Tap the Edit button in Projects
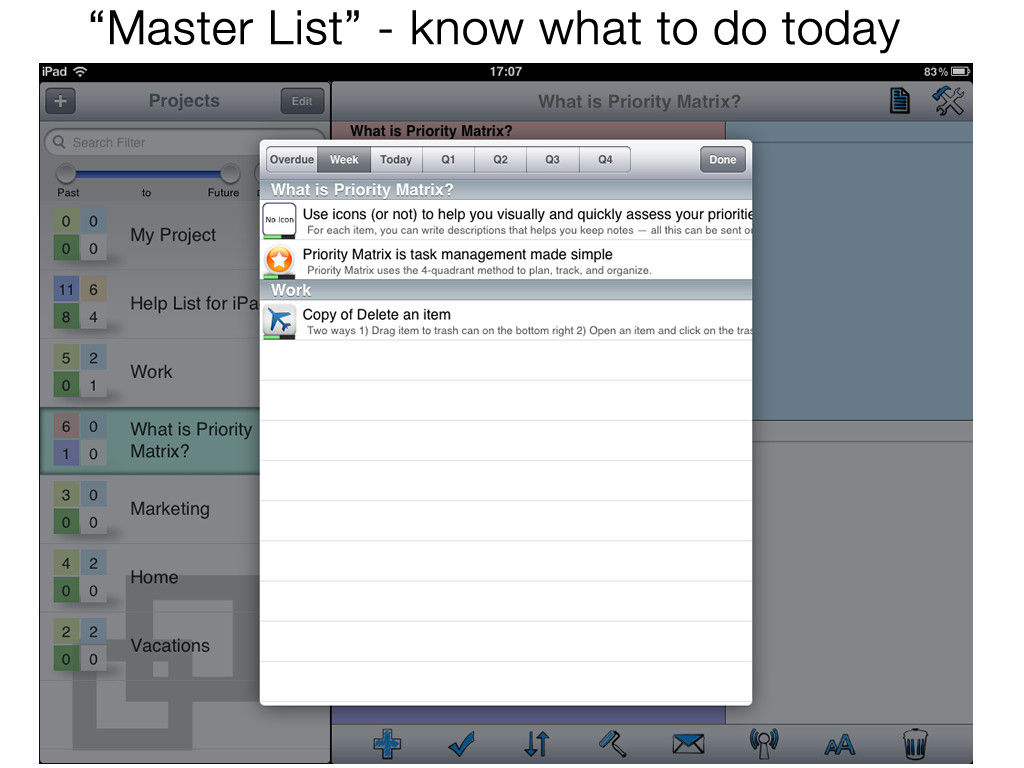1024x768 pixels. [x=302, y=101]
